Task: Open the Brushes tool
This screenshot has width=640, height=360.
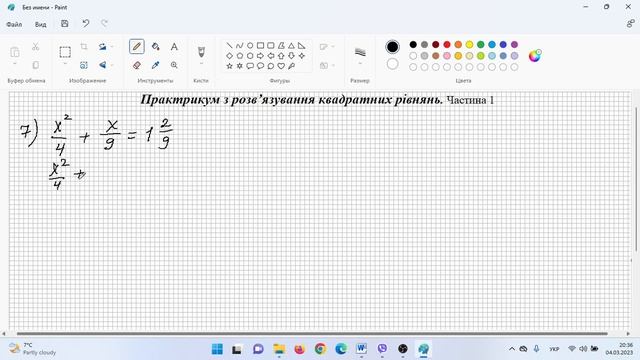Action: pos(201,52)
